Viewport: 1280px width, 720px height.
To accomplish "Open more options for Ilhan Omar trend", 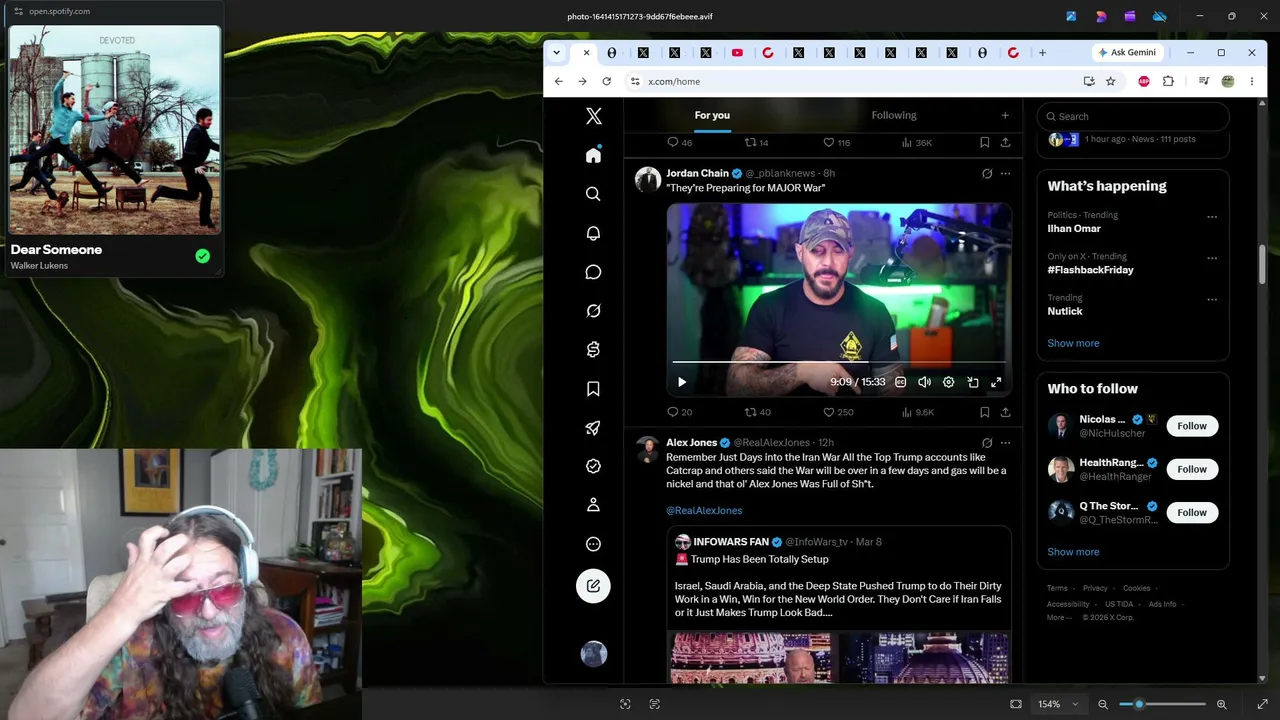I will tap(1212, 216).
